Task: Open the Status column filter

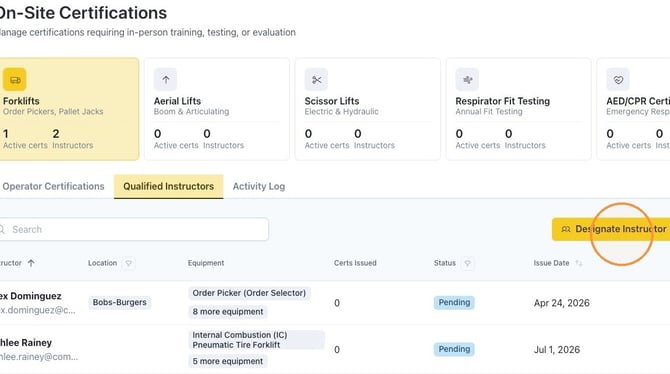Action: tap(467, 263)
